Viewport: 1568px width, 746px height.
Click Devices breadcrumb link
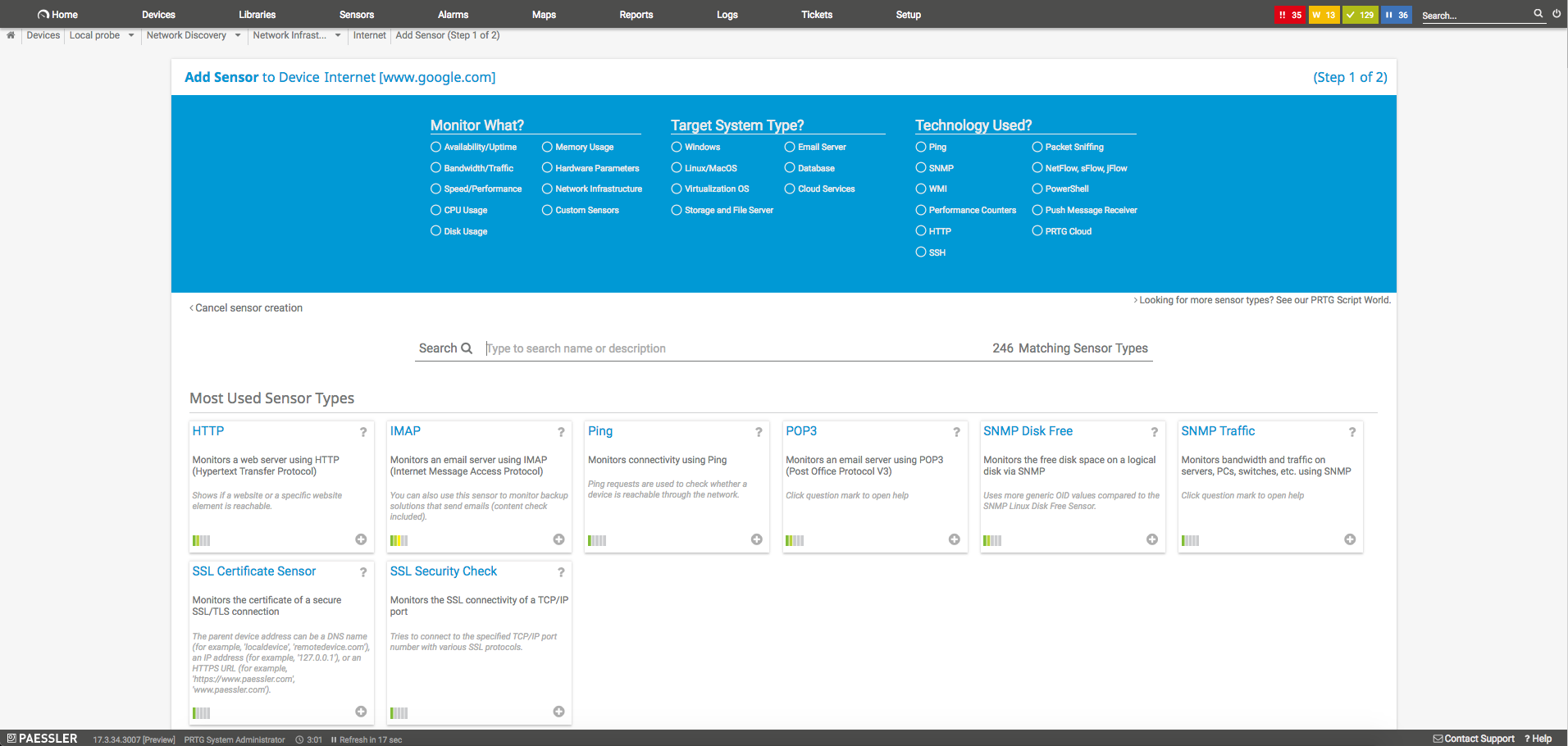[x=43, y=35]
